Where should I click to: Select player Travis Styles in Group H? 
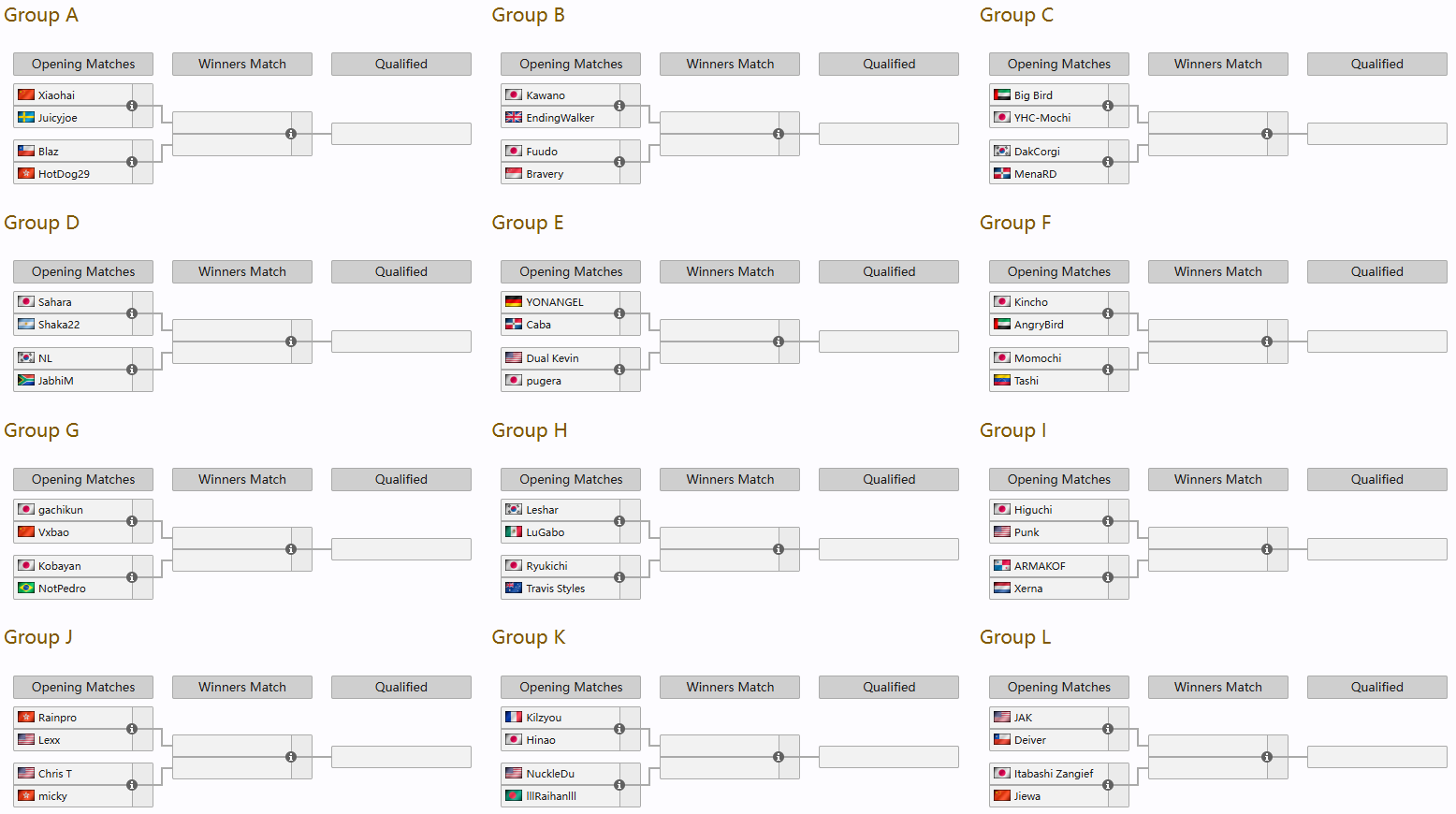555,589
